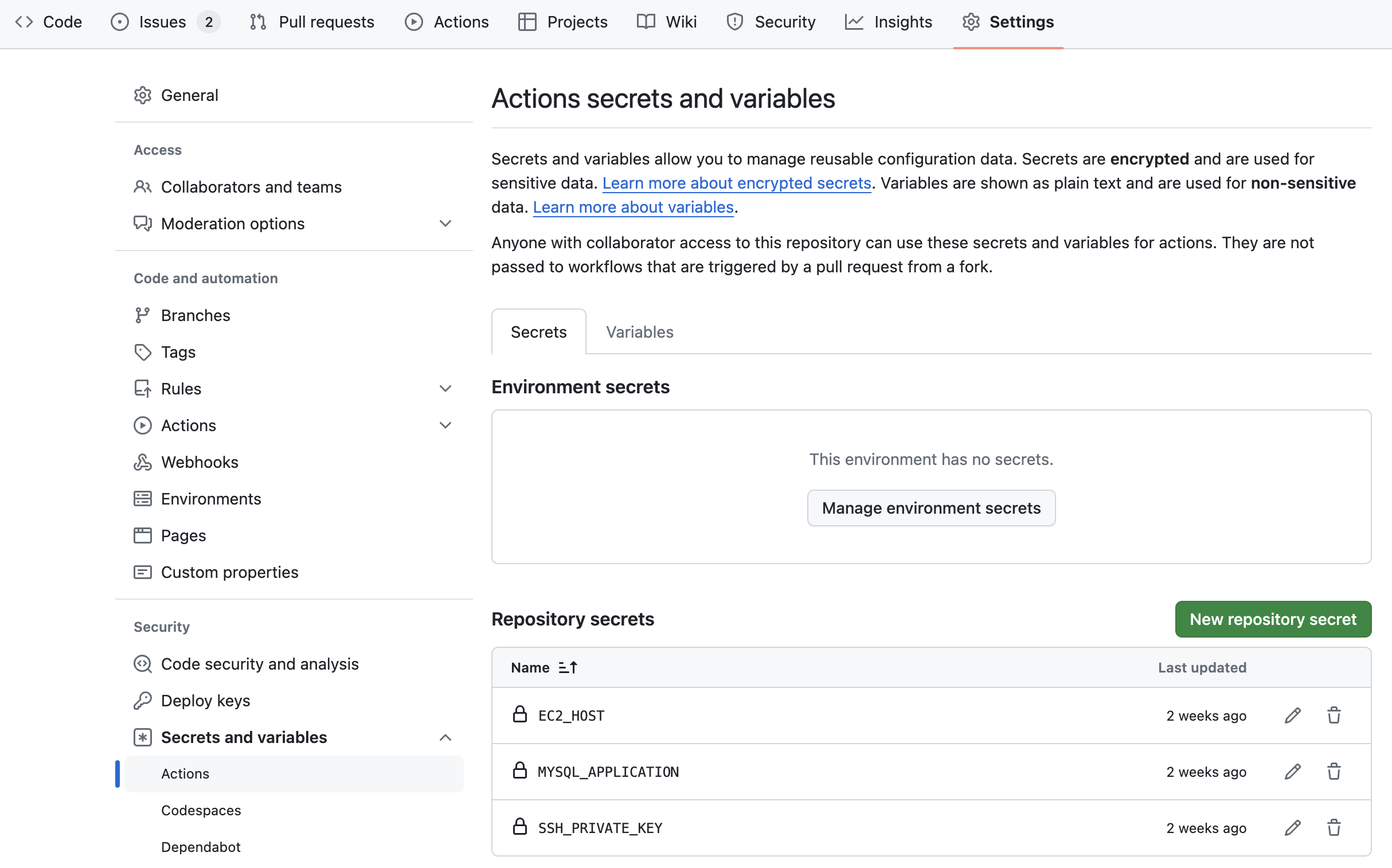Click the Webhooks sidebar icon
The width and height of the screenshot is (1392, 868).
point(142,462)
